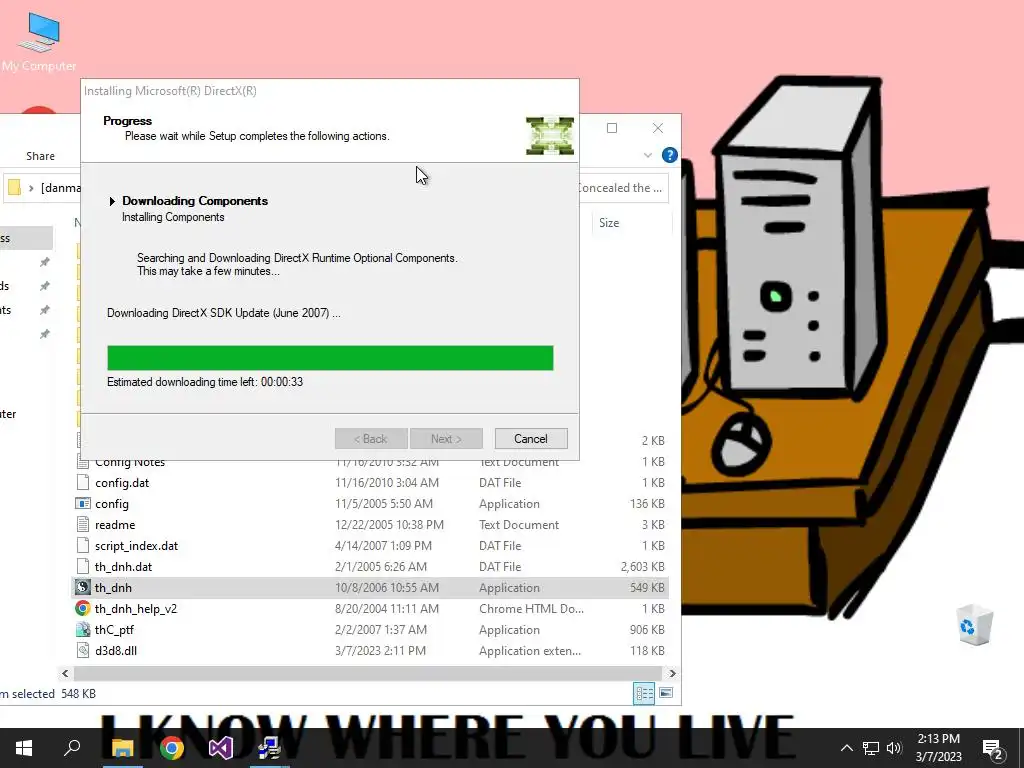This screenshot has width=1024, height=768.
Task: Click the 3/7/2023 2:11 PM date cell
Action: click(380, 650)
